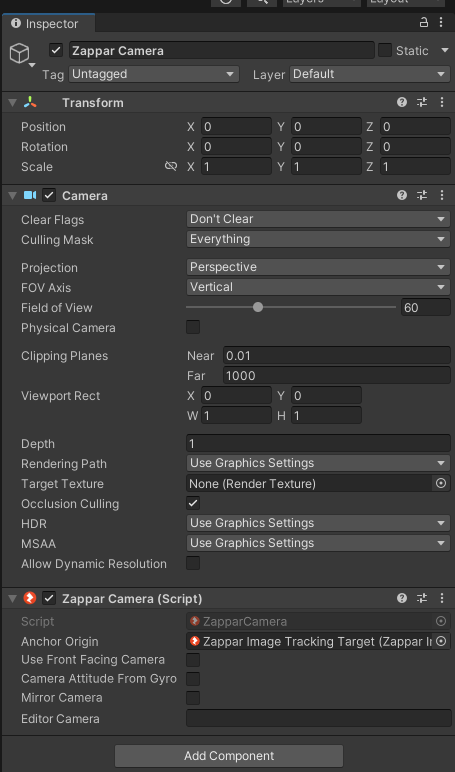This screenshot has height=772, width=455.
Task: Open Transform component help icon
Action: pyautogui.click(x=402, y=102)
